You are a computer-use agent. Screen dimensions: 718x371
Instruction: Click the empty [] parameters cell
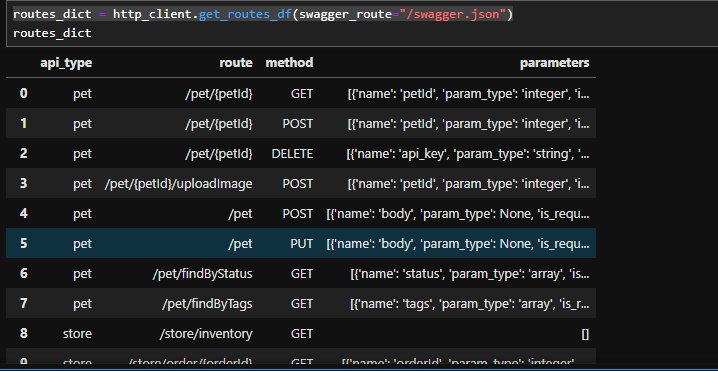(585, 334)
